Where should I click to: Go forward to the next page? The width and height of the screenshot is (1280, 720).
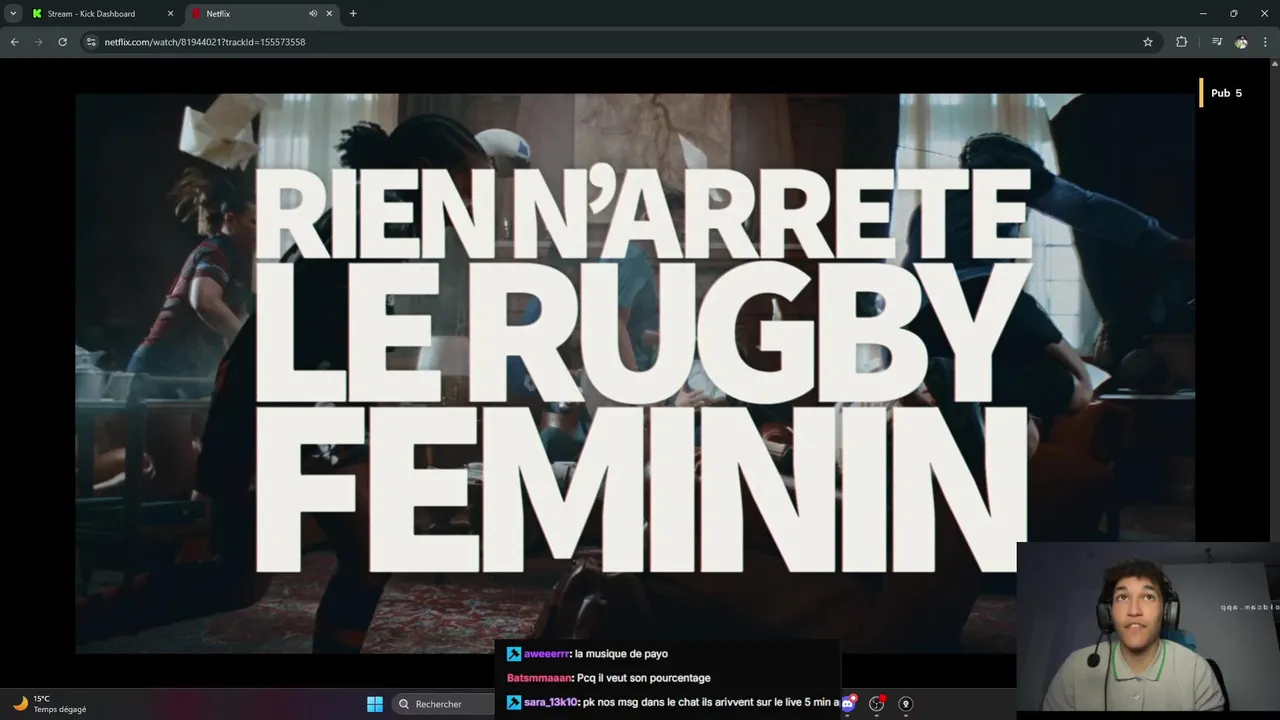pyautogui.click(x=39, y=42)
